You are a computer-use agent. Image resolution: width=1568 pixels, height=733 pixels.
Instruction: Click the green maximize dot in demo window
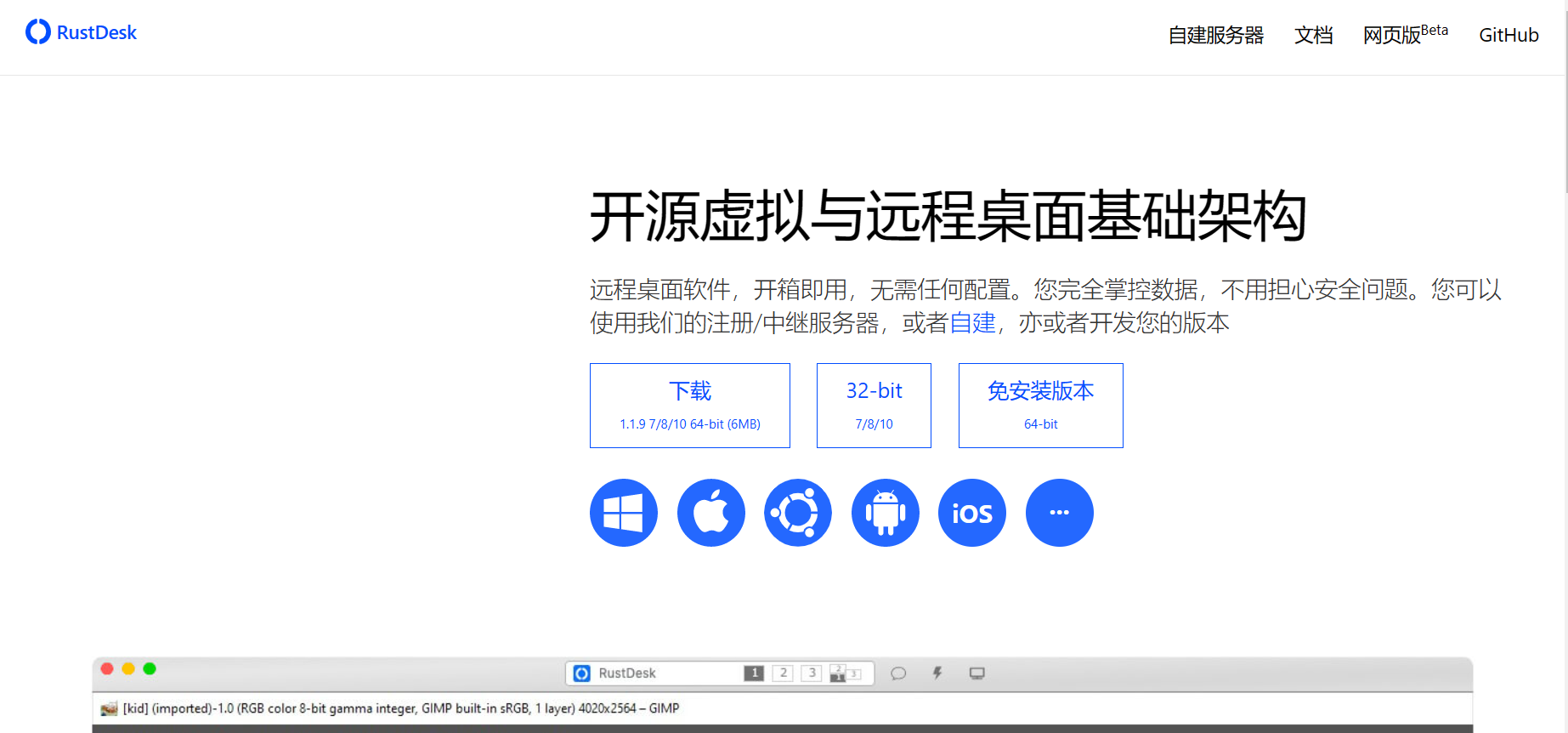tap(150, 668)
